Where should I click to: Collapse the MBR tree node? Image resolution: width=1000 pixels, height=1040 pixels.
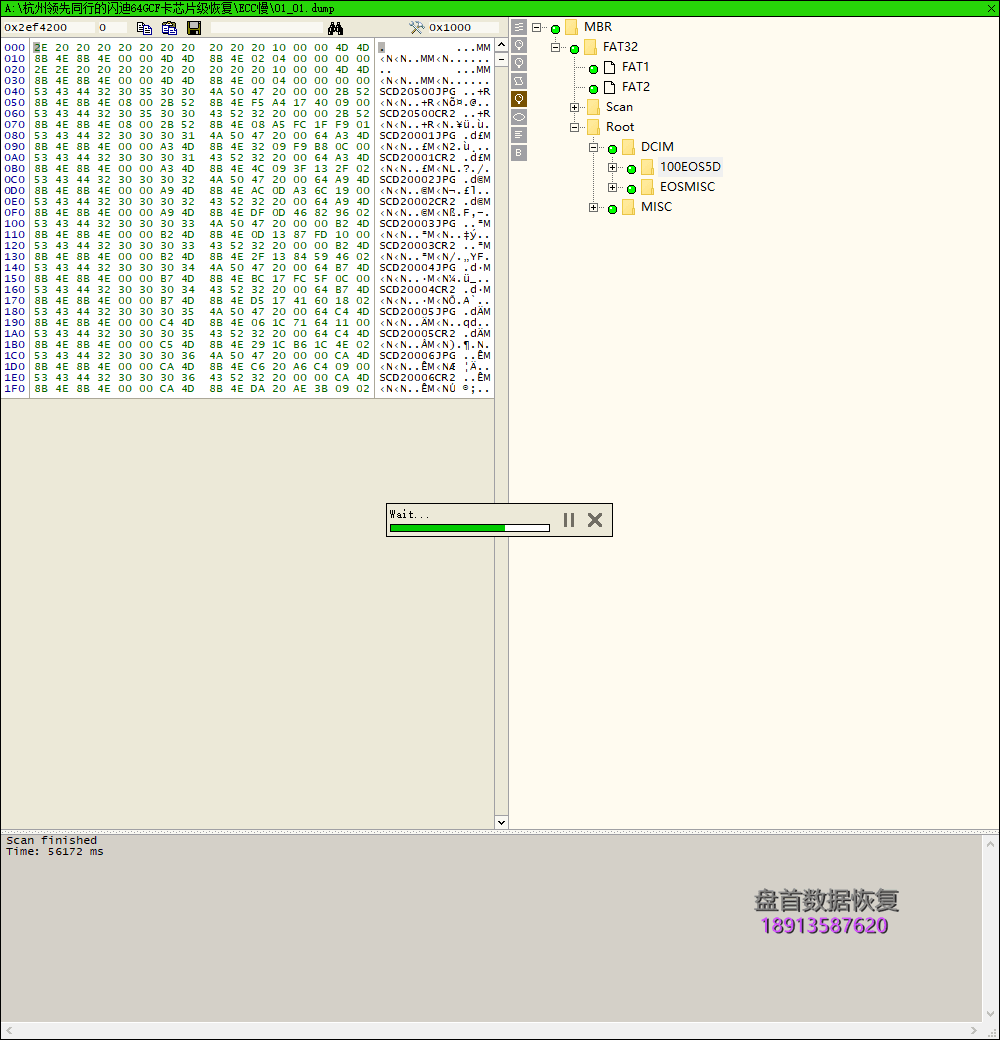click(x=536, y=28)
